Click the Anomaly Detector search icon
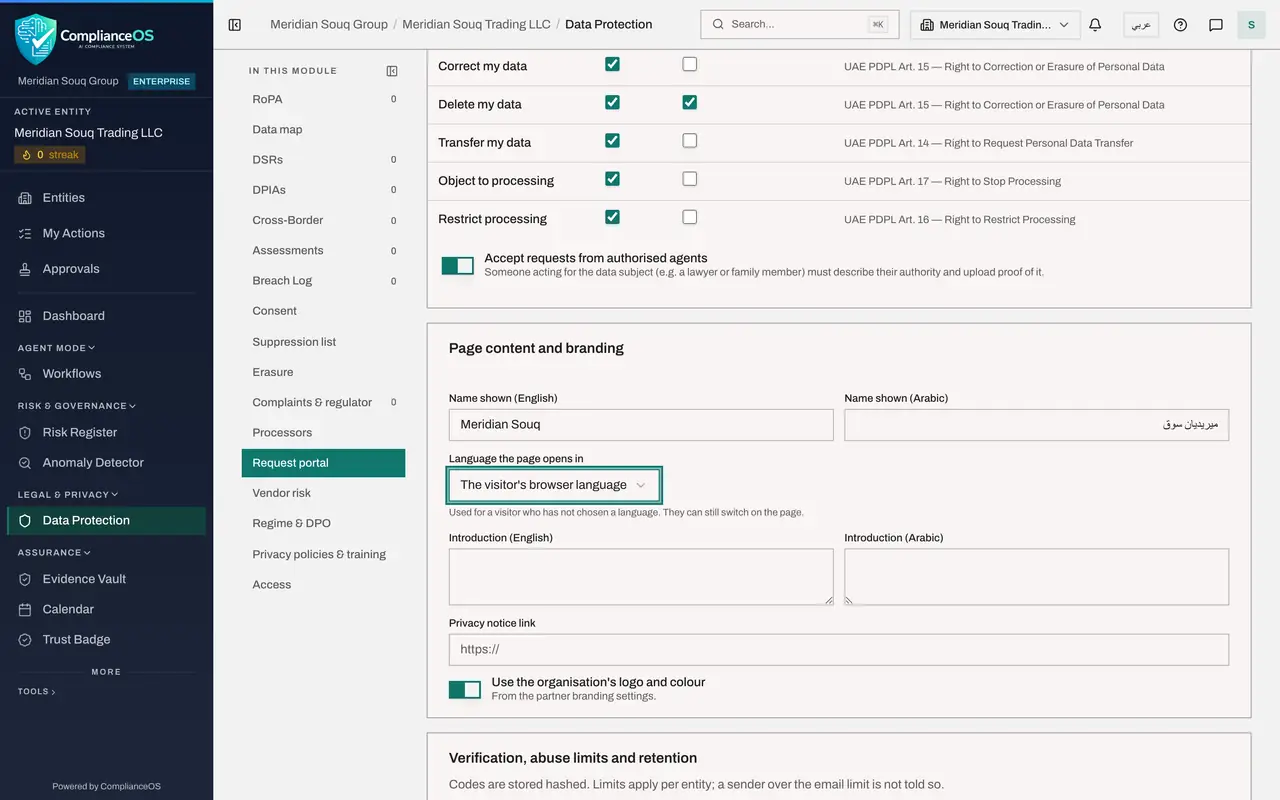This screenshot has width=1280, height=800. 25,463
